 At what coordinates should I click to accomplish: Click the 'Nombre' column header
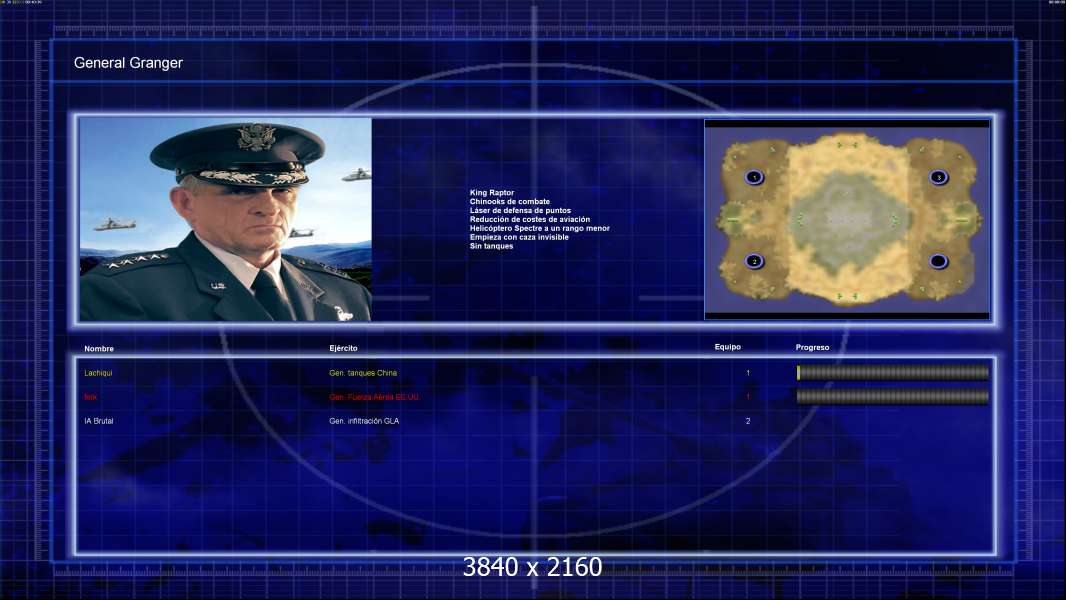coord(99,349)
